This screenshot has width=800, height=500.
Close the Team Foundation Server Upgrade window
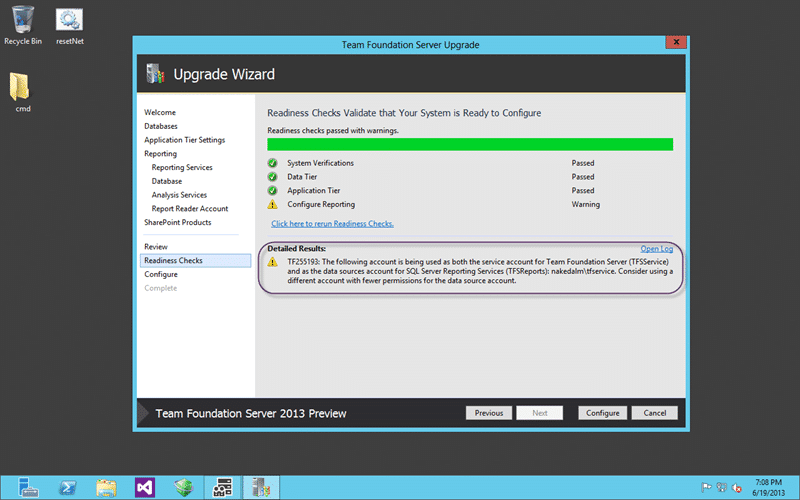[676, 42]
